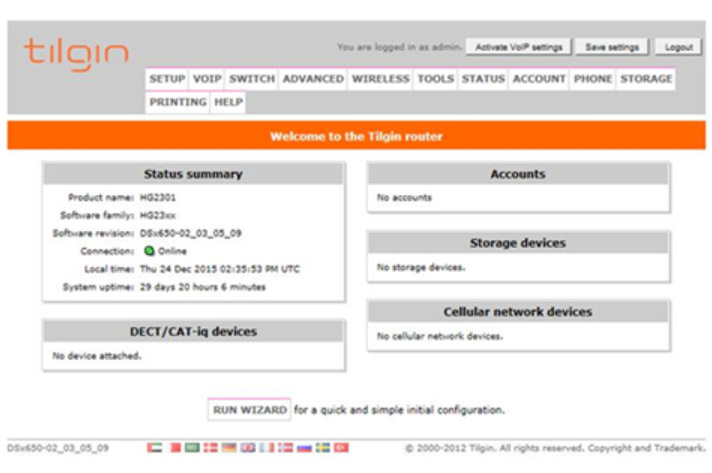This screenshot has height=473, width=712.
Task: Go to the VOIP tab
Action: coord(207,79)
